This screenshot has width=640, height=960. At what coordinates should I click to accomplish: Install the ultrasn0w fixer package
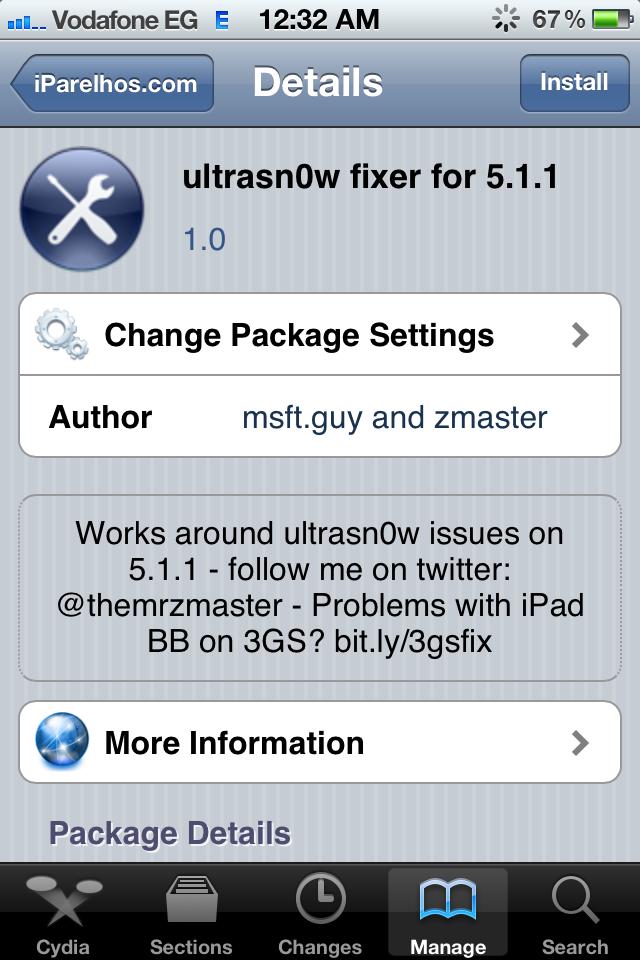574,83
